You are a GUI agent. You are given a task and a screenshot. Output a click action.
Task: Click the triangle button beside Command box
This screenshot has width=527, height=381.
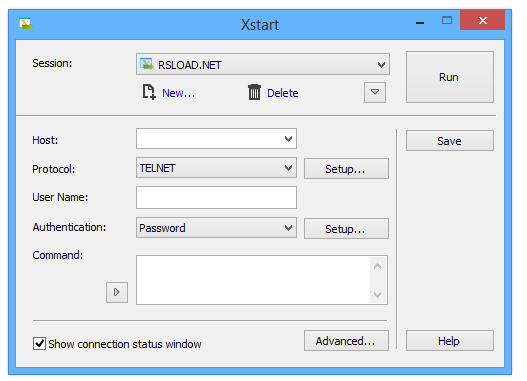pos(117,292)
